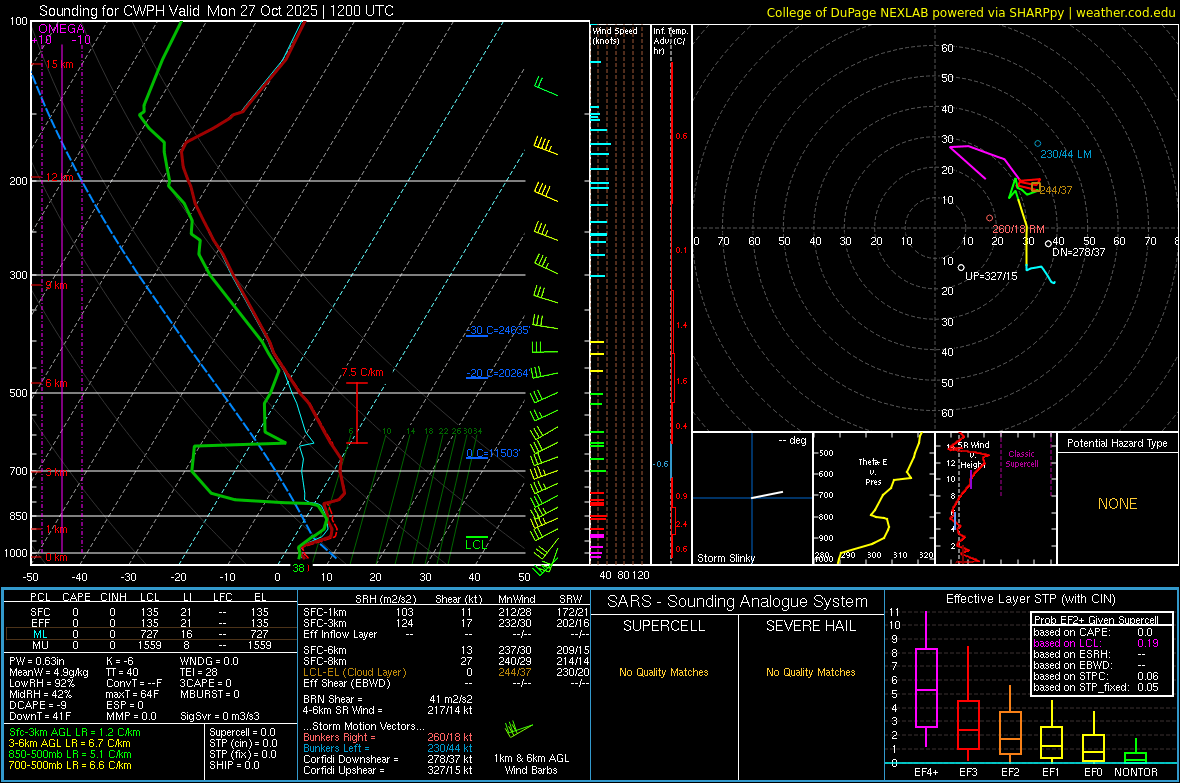
Task: Click the magenta OMEGA label
Action: 62,29
